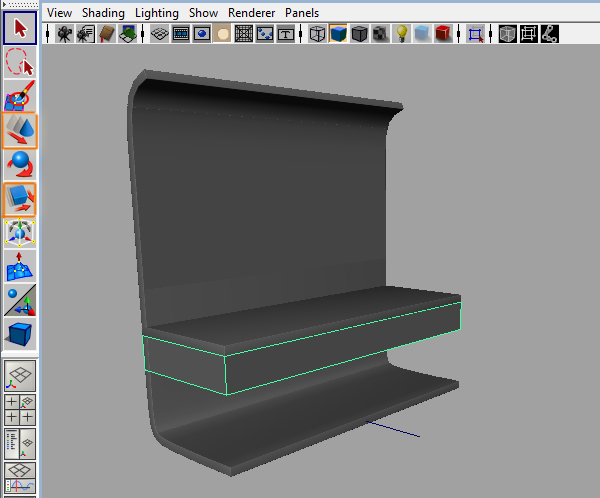Toggle the viewport grid display

[x=160, y=34]
